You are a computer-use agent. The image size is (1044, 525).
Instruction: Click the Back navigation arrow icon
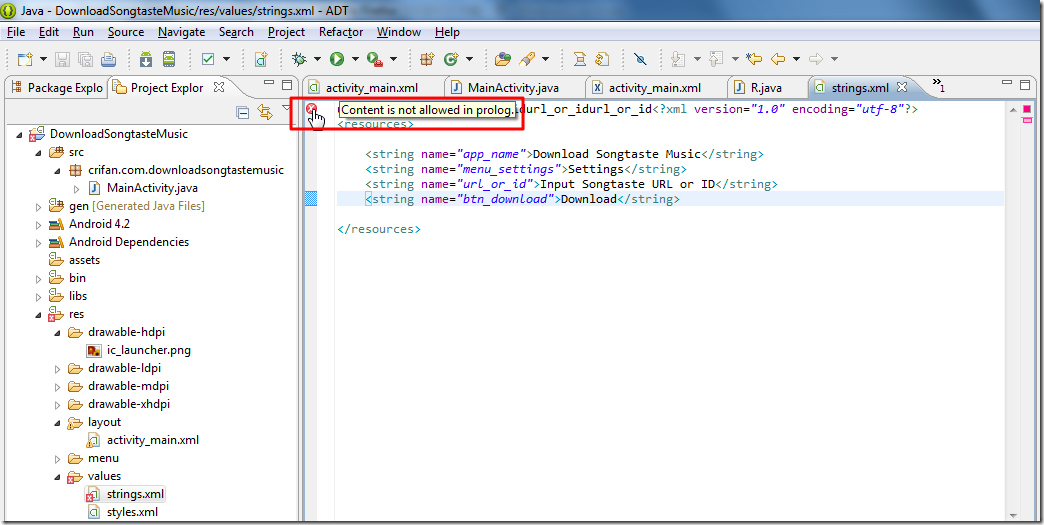point(778,59)
